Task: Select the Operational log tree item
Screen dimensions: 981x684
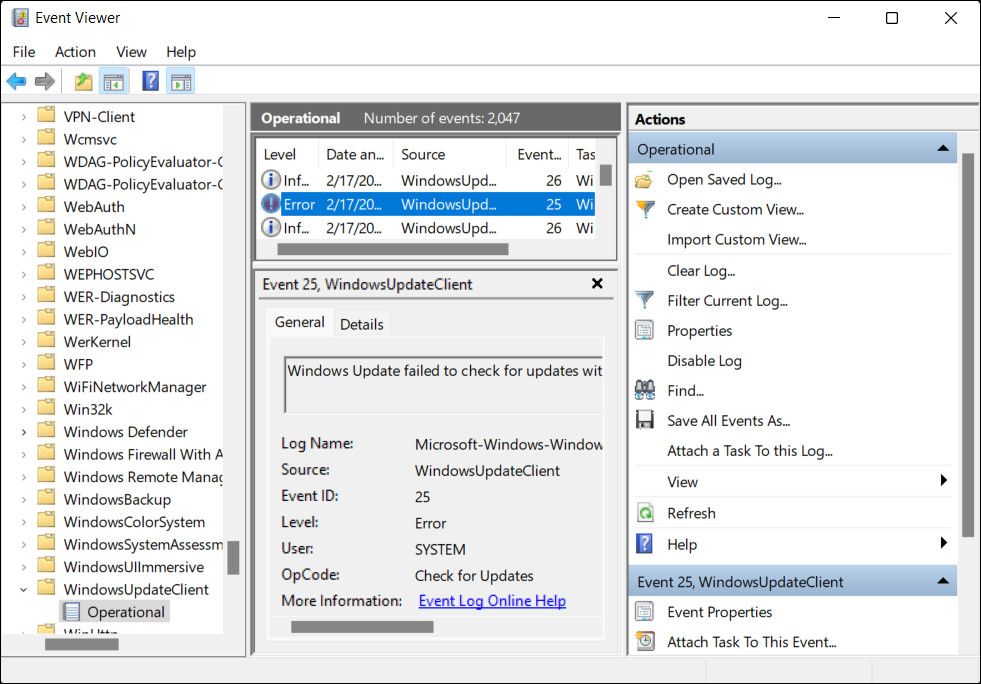Action: (x=126, y=612)
